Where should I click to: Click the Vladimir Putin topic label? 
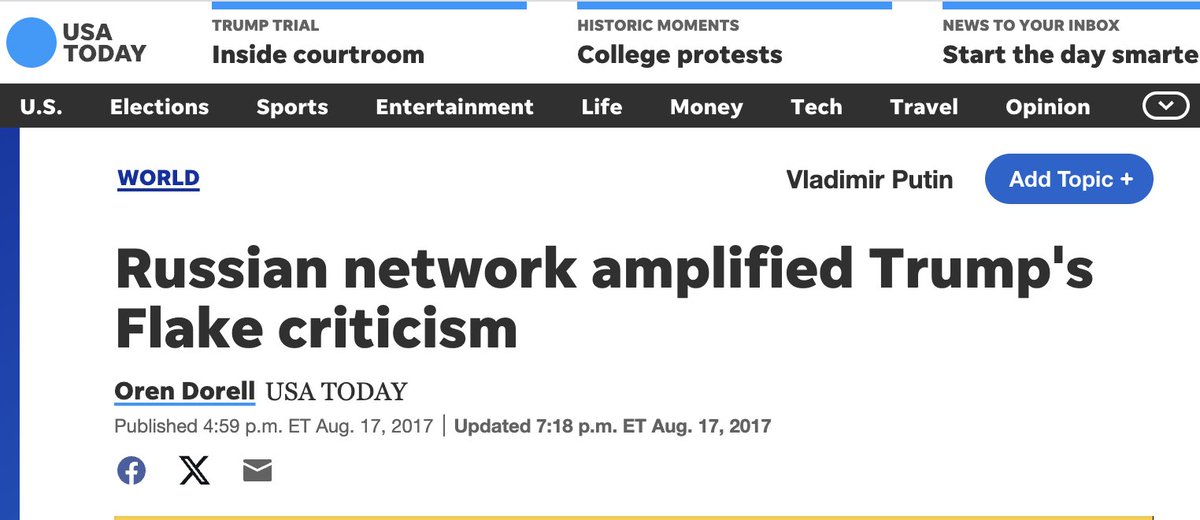point(869,180)
